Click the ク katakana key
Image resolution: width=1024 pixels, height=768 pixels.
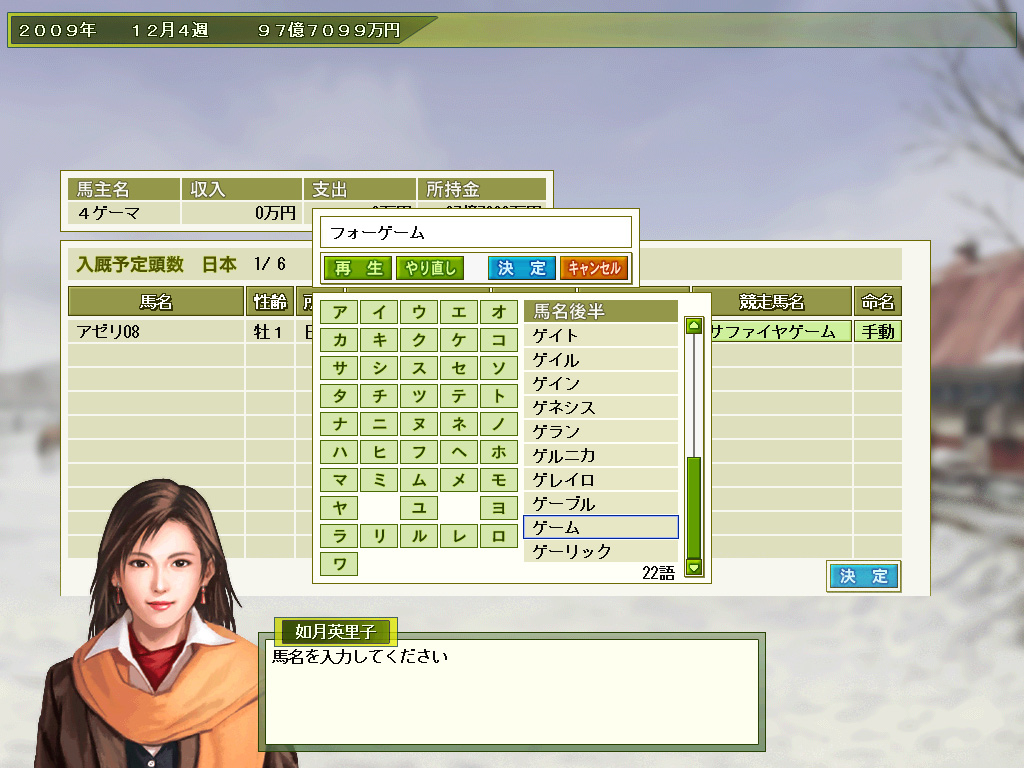[x=419, y=340]
